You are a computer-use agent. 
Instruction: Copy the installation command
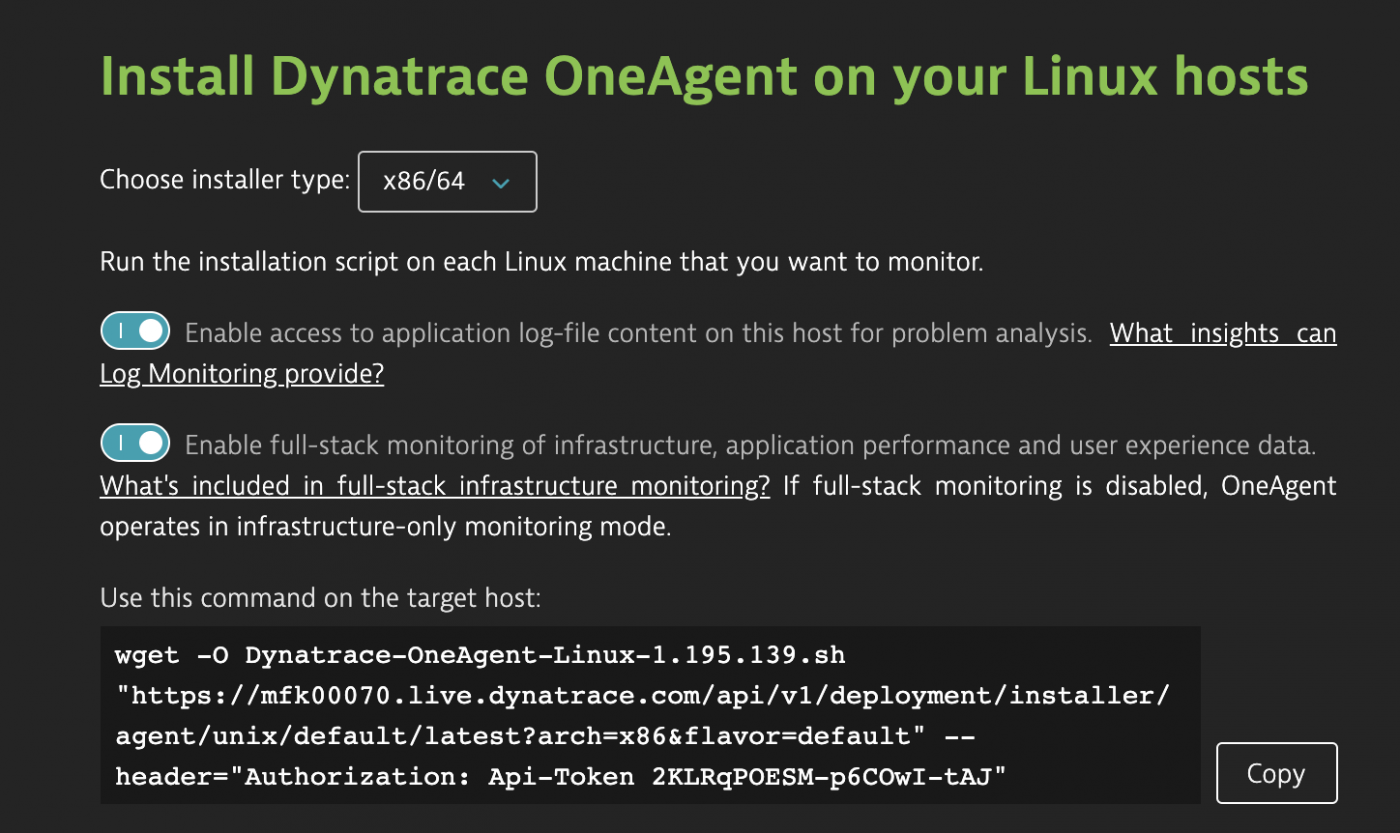tap(1276, 772)
